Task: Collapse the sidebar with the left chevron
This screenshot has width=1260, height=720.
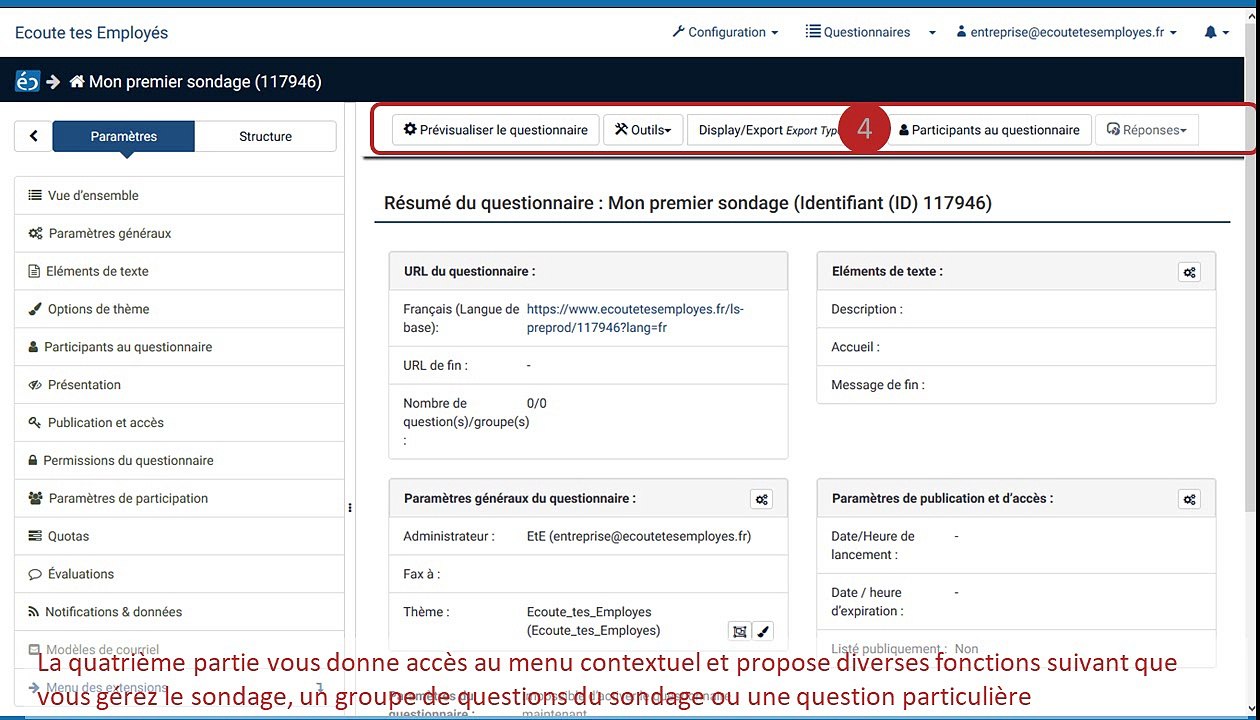Action: [x=33, y=136]
